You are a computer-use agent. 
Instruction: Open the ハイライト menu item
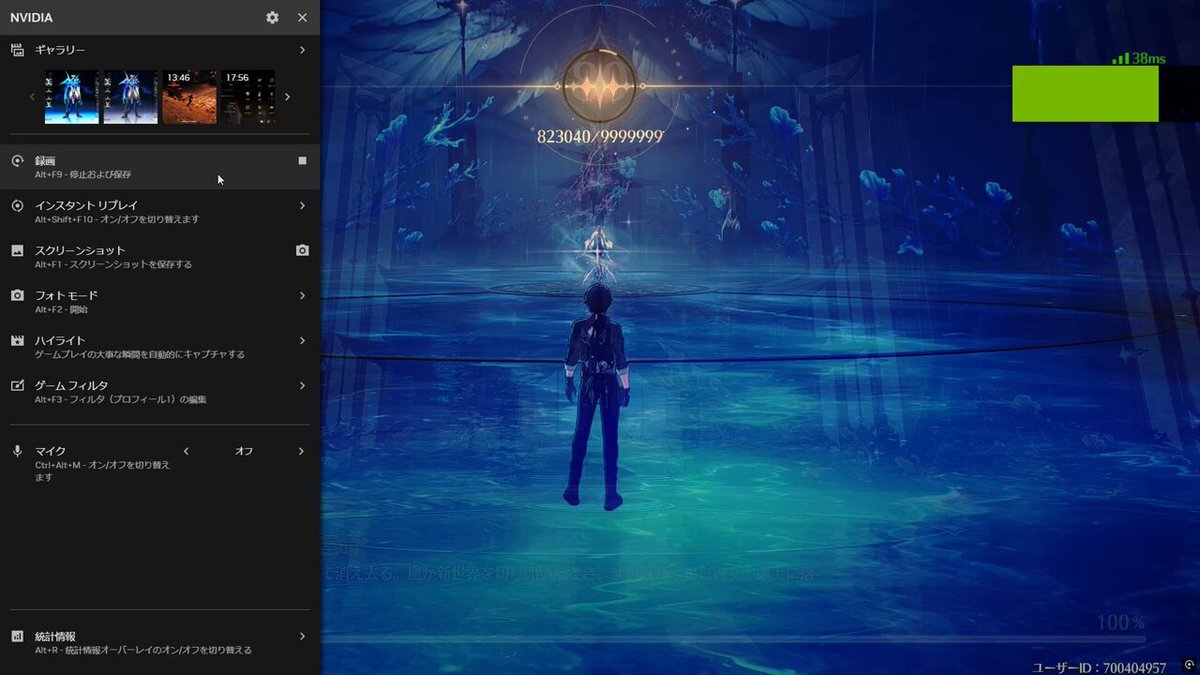tap(160, 347)
